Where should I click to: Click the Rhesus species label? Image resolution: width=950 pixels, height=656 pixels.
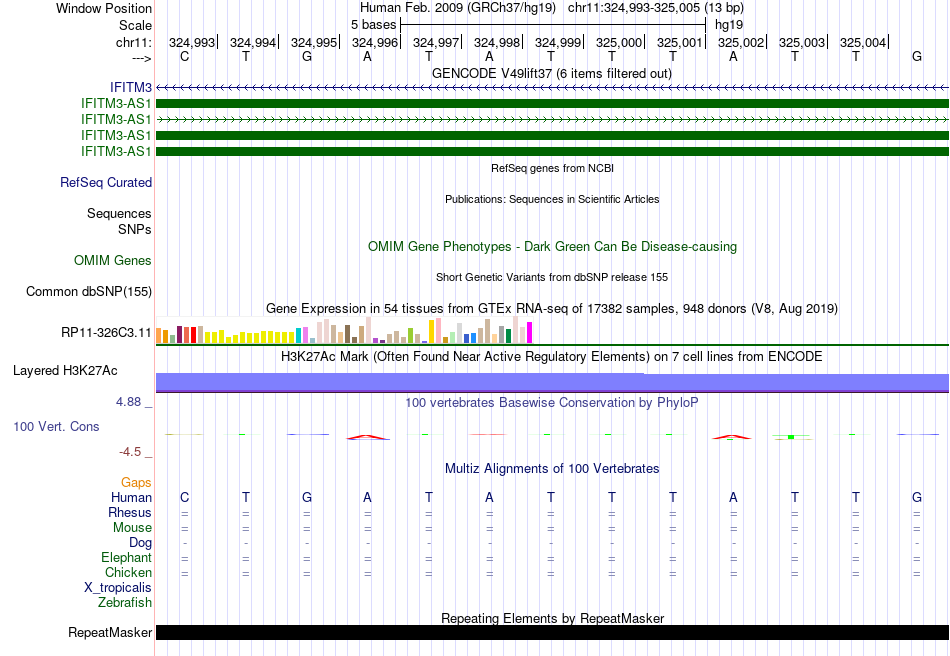(130, 512)
